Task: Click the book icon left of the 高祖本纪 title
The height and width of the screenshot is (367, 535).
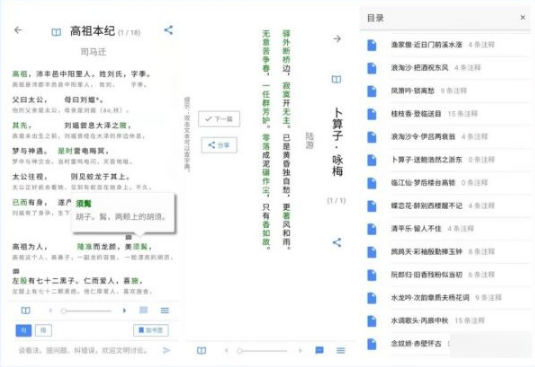Action: pos(56,32)
